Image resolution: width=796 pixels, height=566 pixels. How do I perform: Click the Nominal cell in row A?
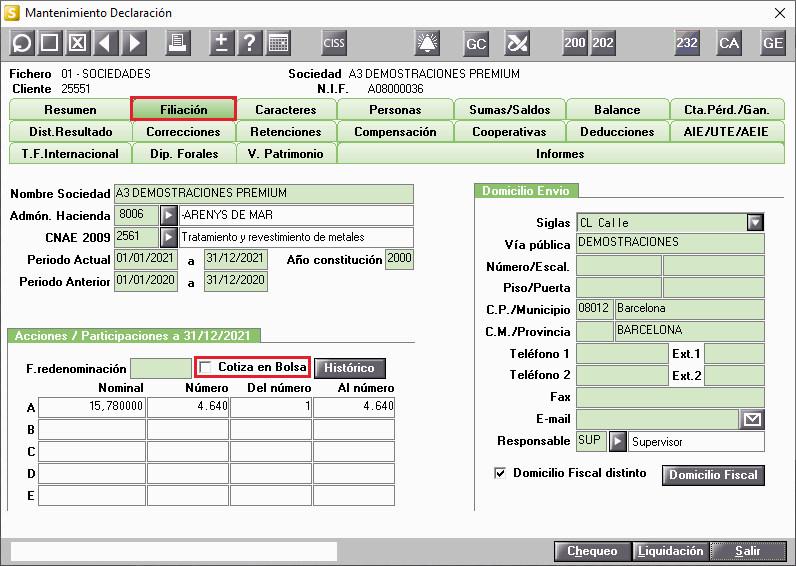(92, 407)
